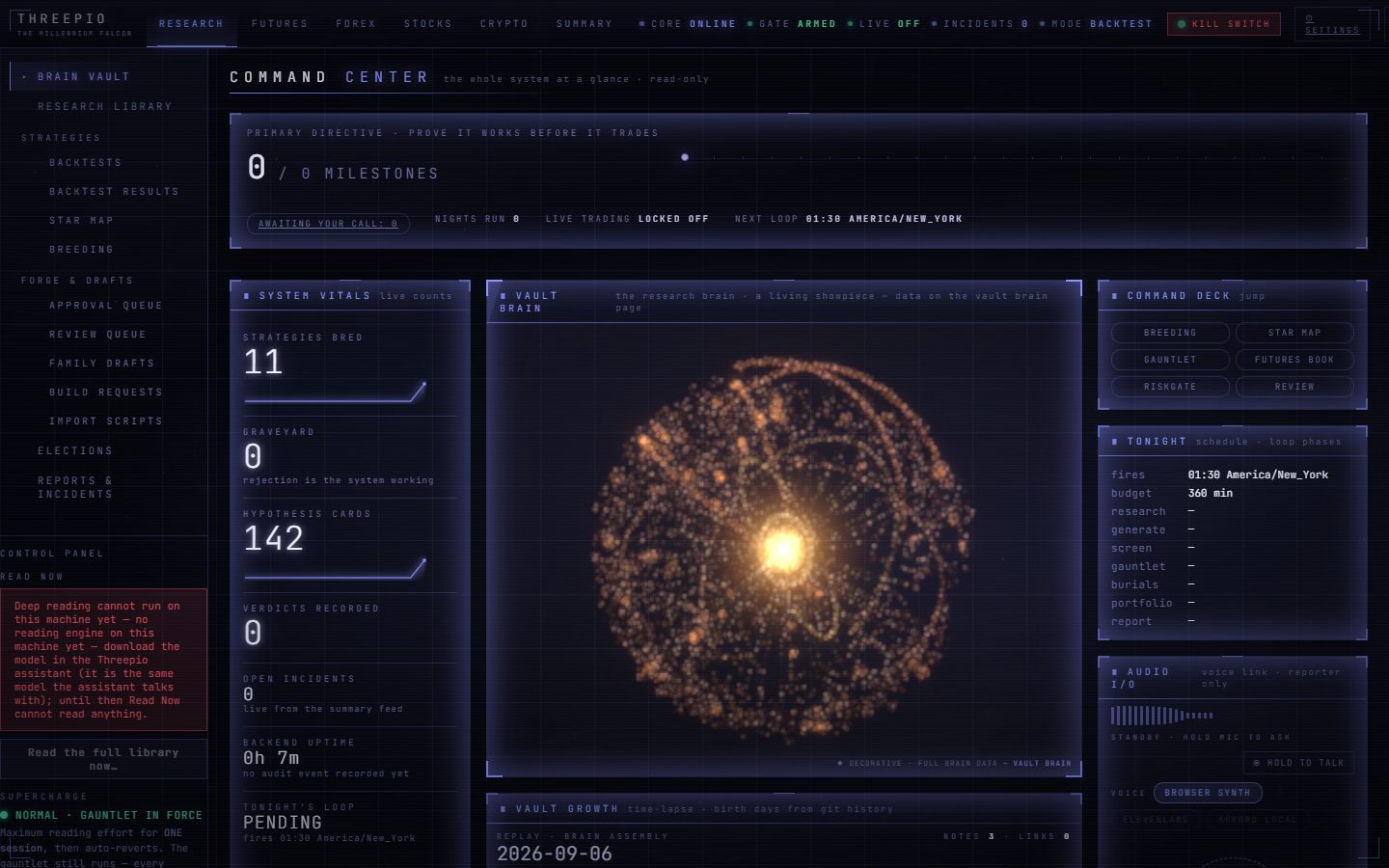The width and height of the screenshot is (1389, 868).
Task: Click the Strategies Bred sparkline chart
Action: point(335,393)
